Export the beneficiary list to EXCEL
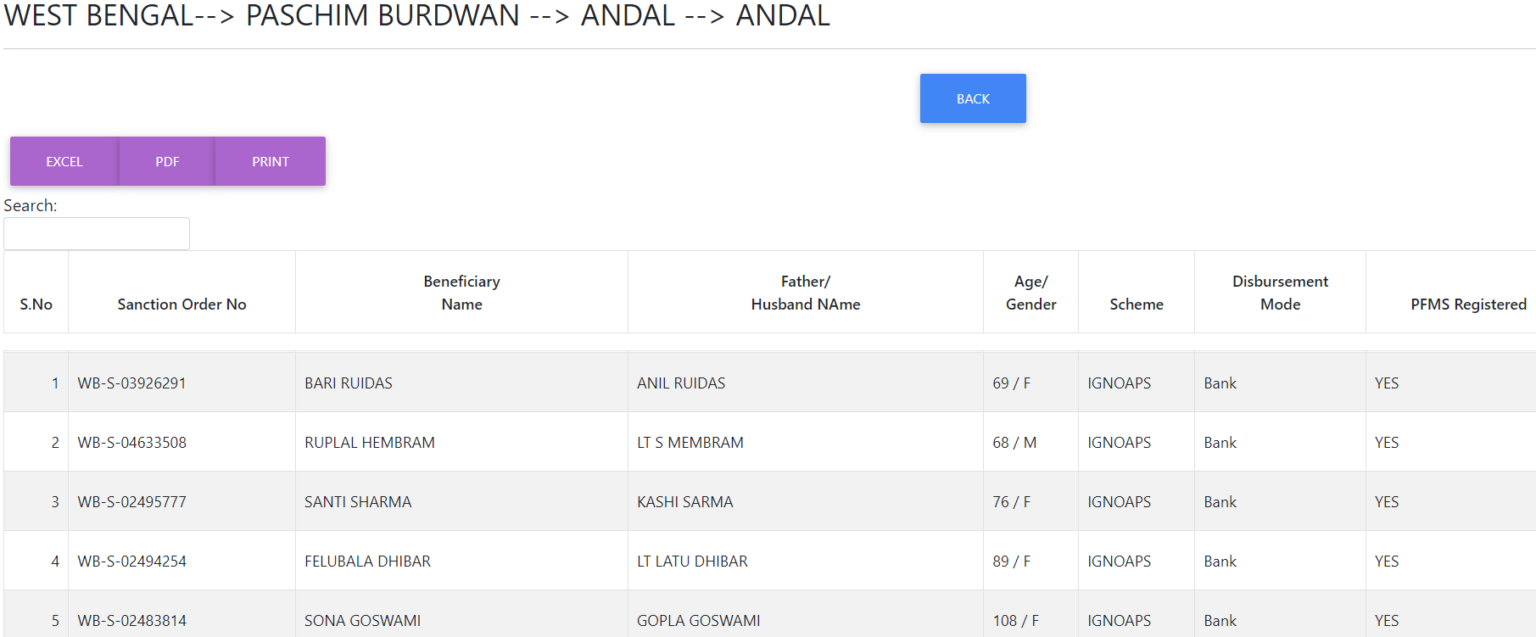The width and height of the screenshot is (1536, 637). pyautogui.click(x=63, y=161)
